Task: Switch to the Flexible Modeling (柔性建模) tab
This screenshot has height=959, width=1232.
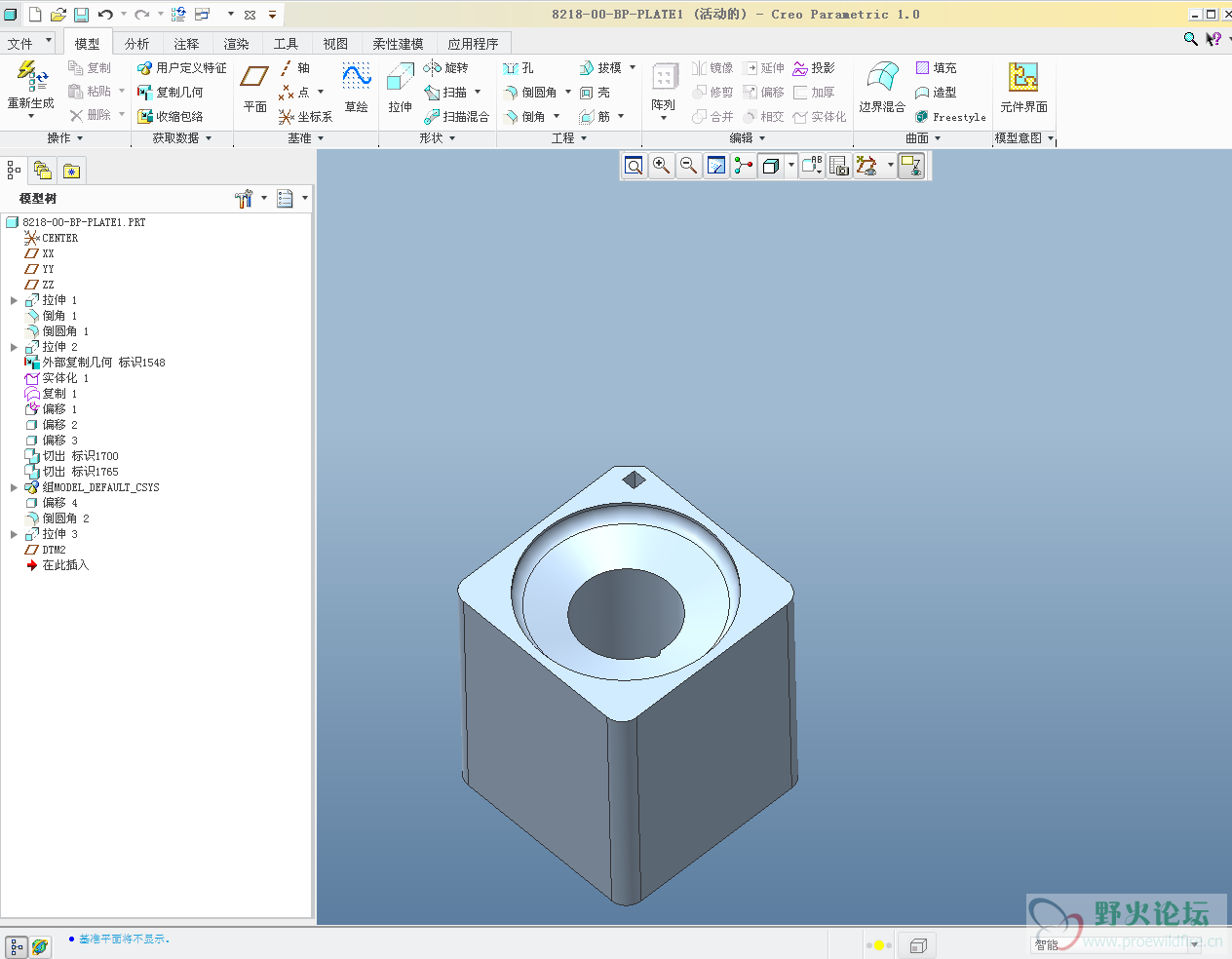Action: [398, 44]
